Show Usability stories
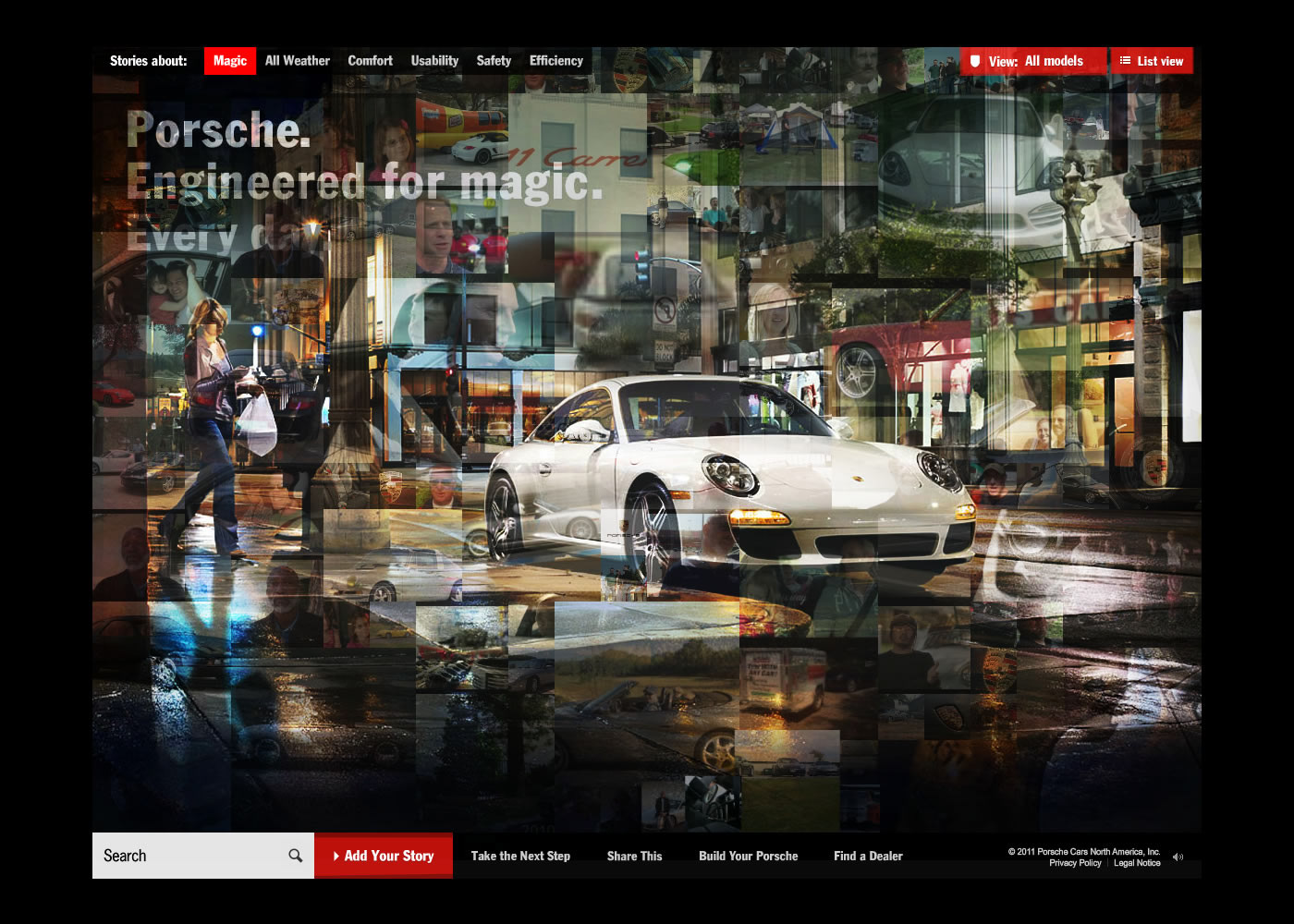The image size is (1294, 924). point(434,61)
